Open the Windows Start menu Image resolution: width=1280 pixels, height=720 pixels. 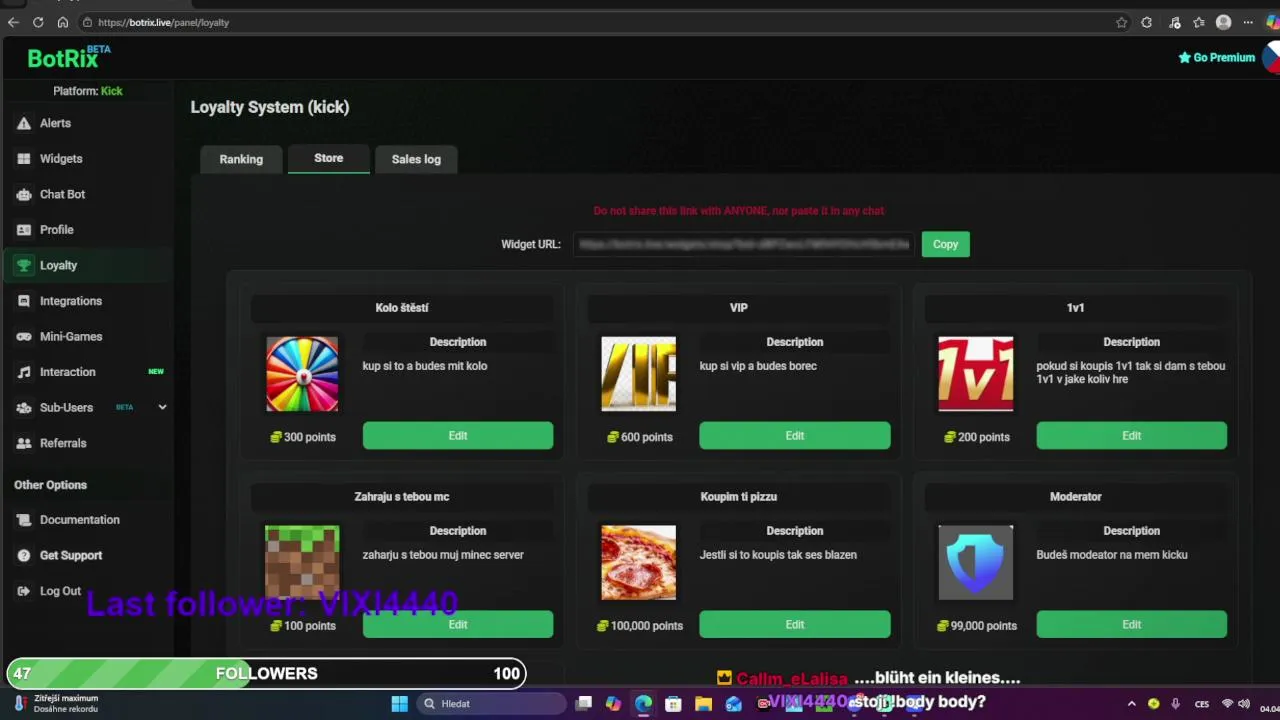(x=399, y=703)
